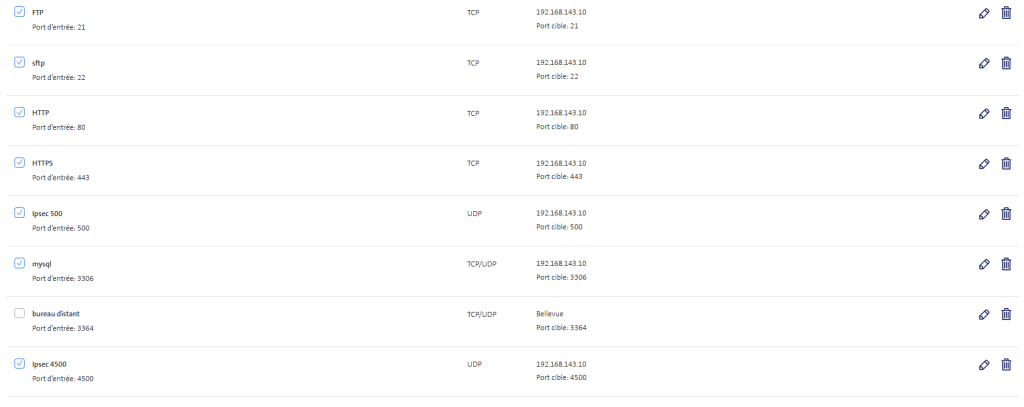Delete the mysql rule

pos(1006,265)
